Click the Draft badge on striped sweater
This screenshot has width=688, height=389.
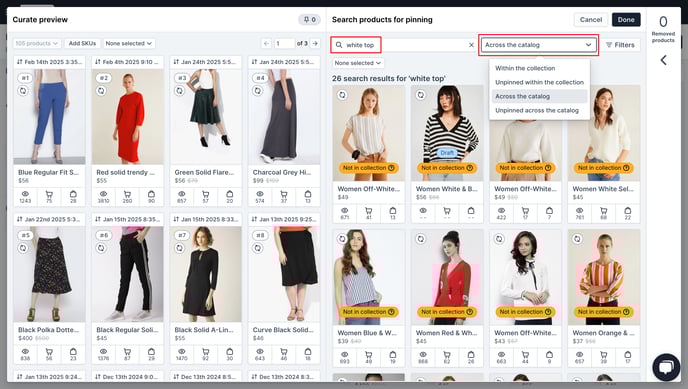pyautogui.click(x=447, y=153)
